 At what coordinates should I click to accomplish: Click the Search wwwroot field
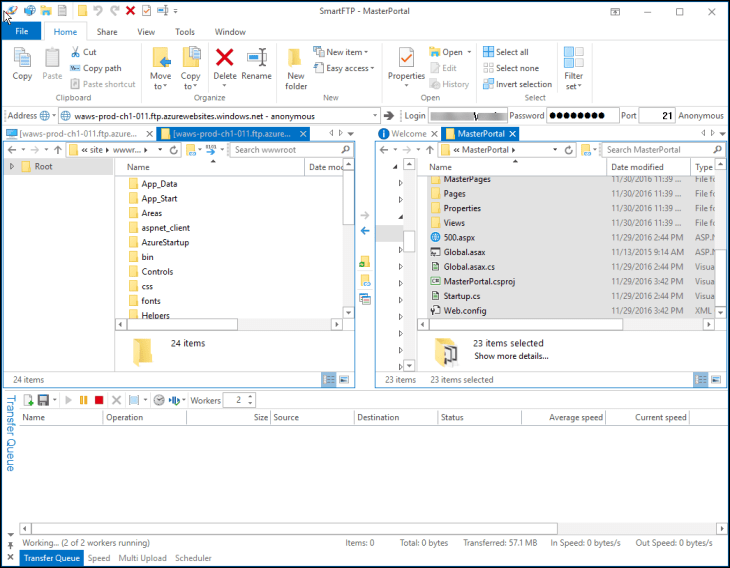click(291, 150)
